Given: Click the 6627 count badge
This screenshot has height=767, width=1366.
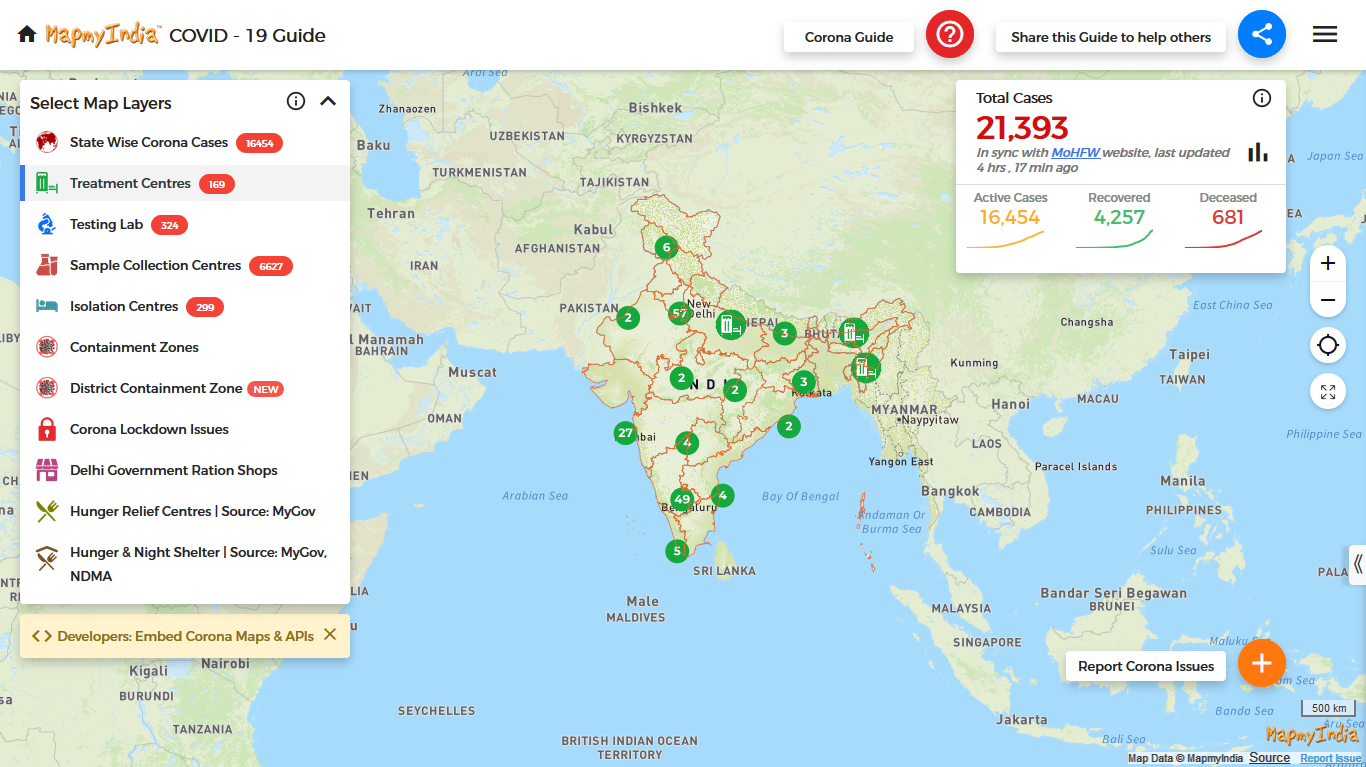Looking at the screenshot, I should [271, 266].
